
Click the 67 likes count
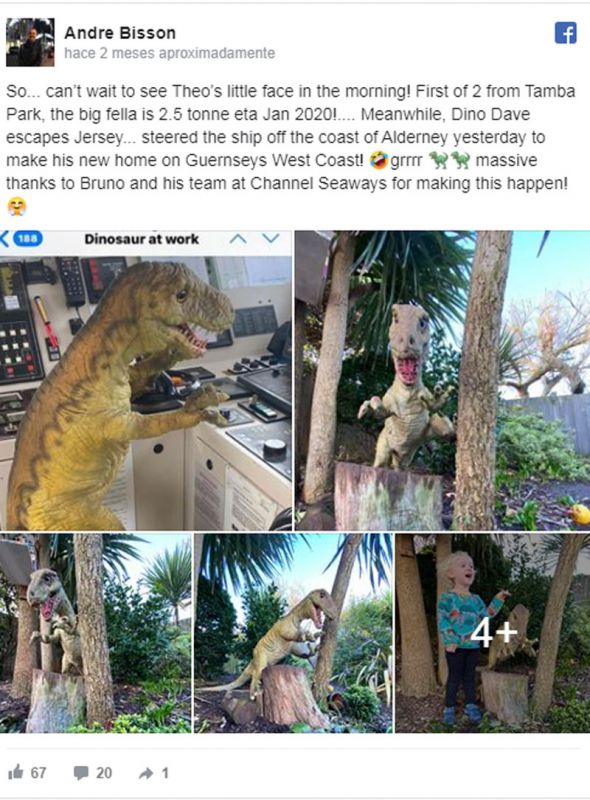(x=38, y=773)
